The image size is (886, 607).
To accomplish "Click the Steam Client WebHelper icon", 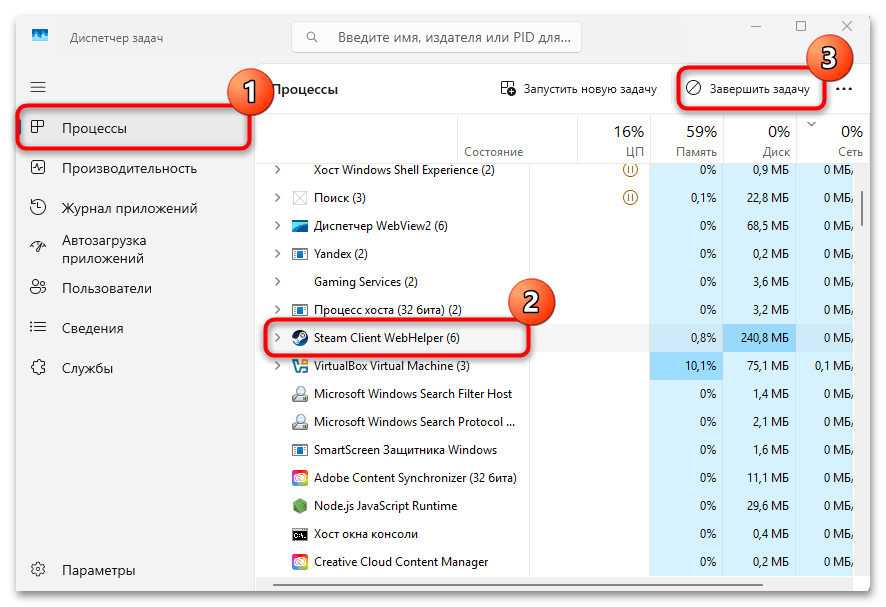I will 299,338.
